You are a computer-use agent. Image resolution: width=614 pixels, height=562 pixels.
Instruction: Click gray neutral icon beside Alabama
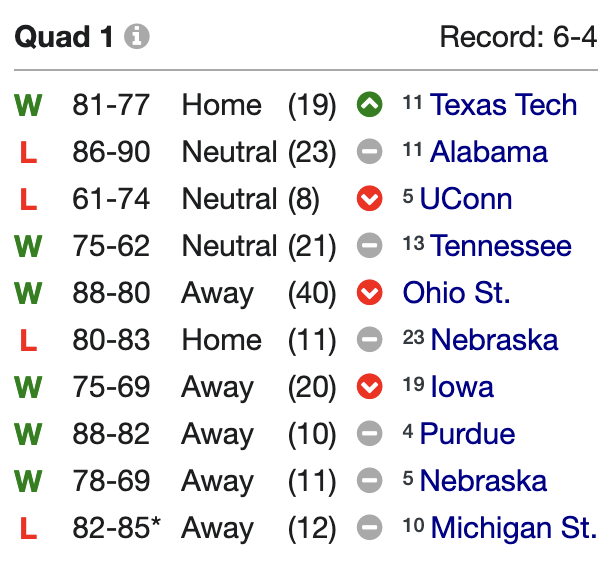pyautogui.click(x=369, y=152)
